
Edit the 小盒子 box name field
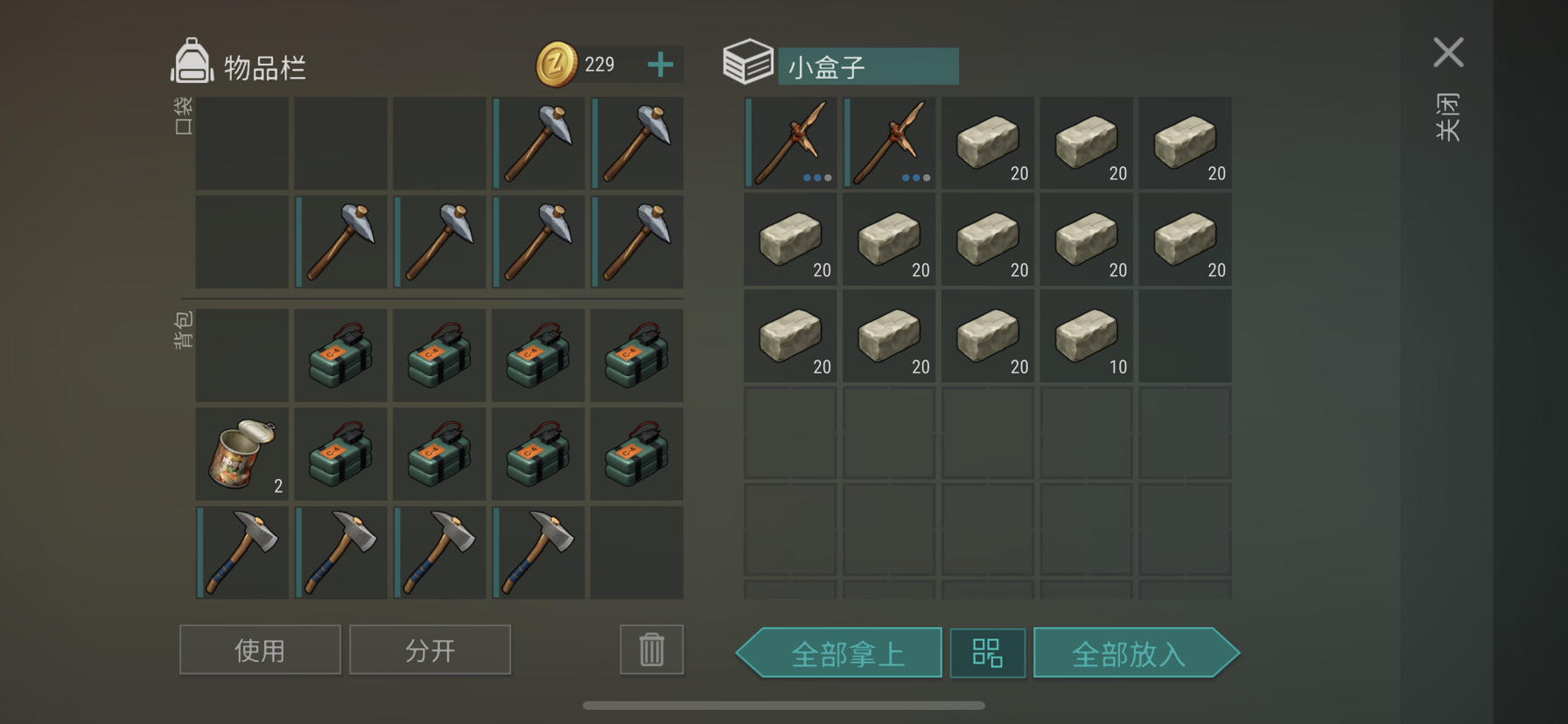click(x=868, y=66)
